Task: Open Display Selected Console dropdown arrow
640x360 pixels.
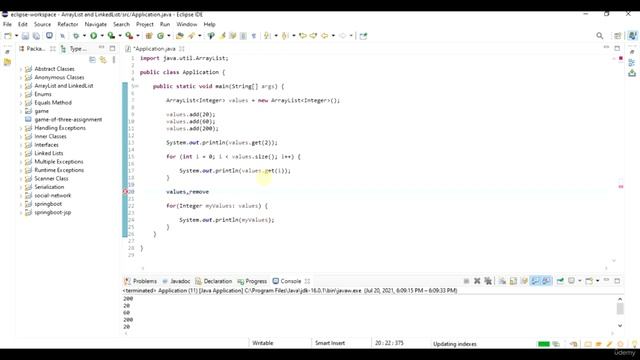Action: click(x=580, y=281)
